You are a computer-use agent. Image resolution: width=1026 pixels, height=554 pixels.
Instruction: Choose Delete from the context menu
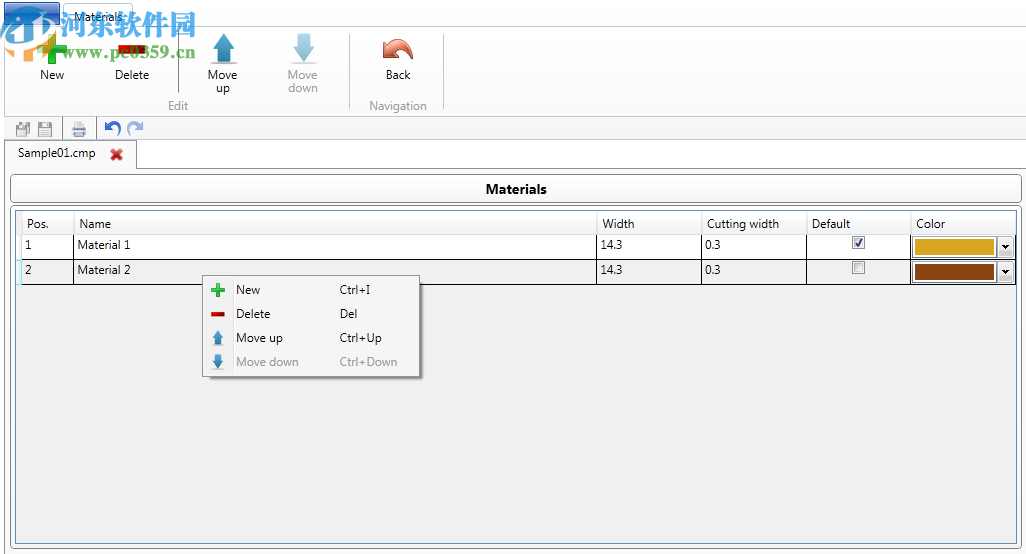[253, 314]
